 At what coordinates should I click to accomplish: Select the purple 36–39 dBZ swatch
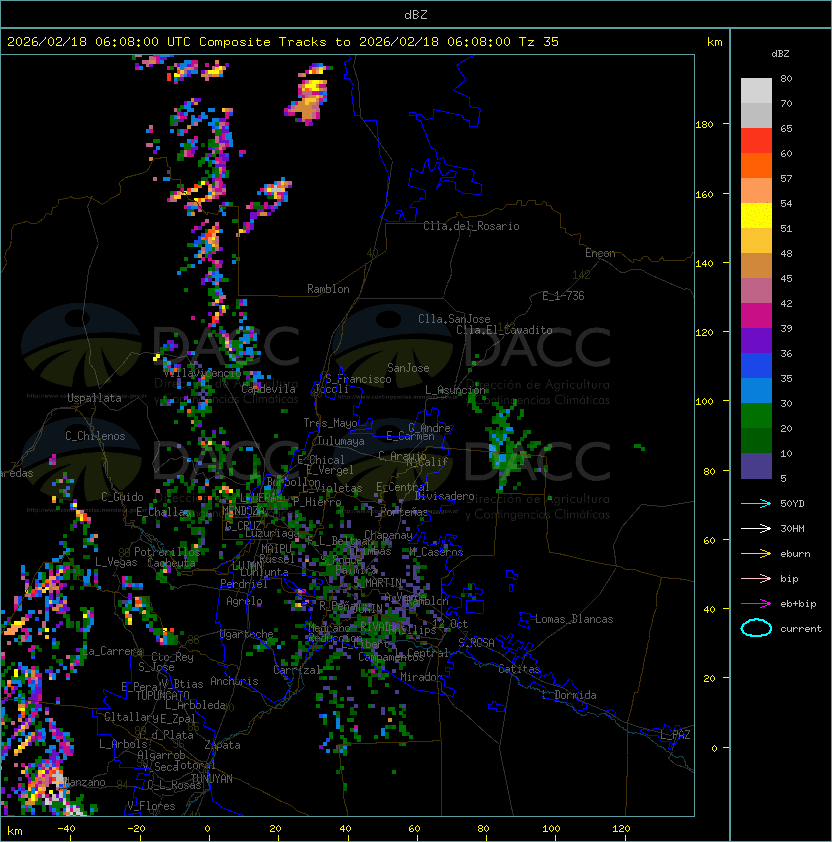pyautogui.click(x=756, y=340)
